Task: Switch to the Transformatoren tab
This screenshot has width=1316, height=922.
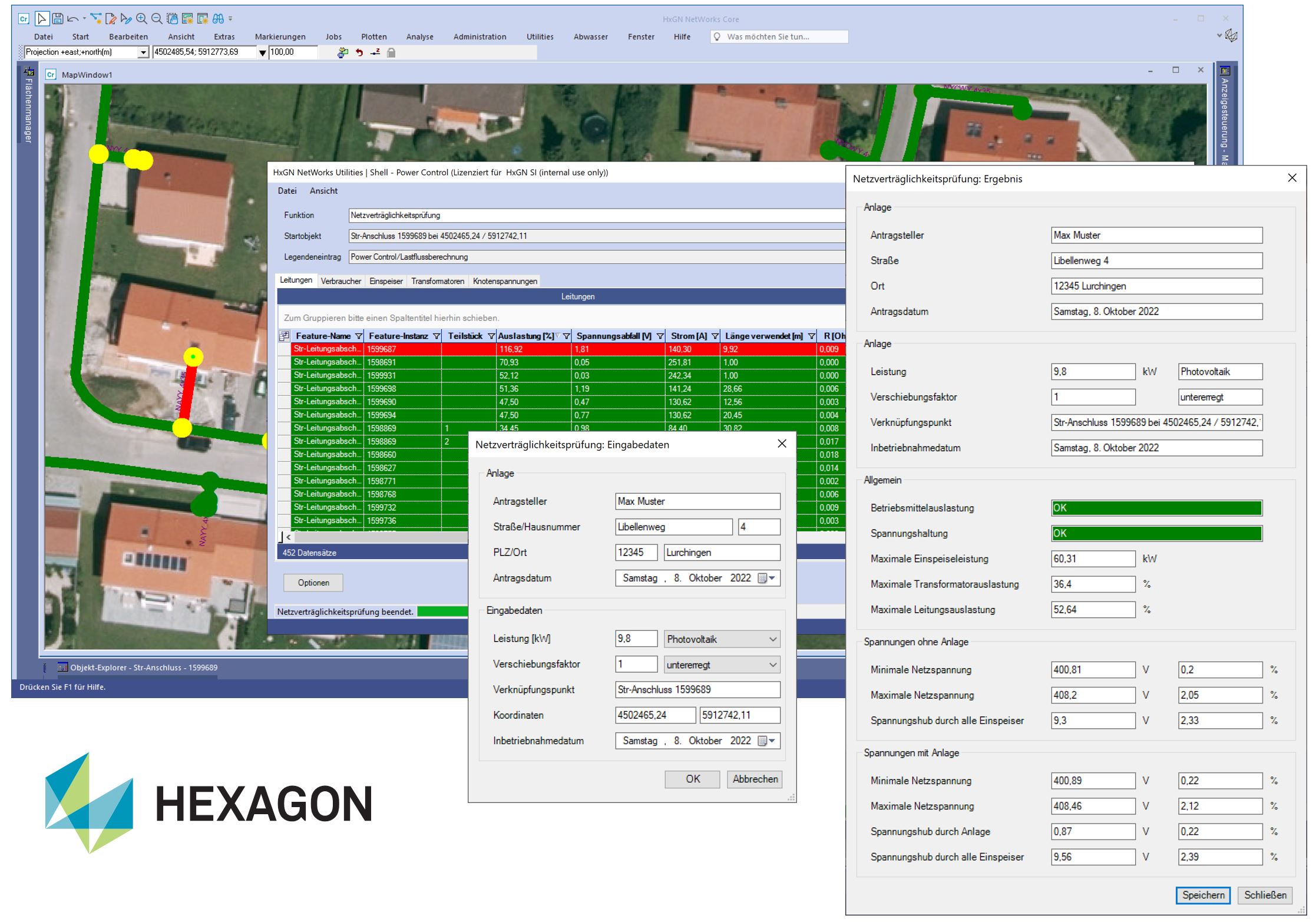Action: click(x=437, y=281)
